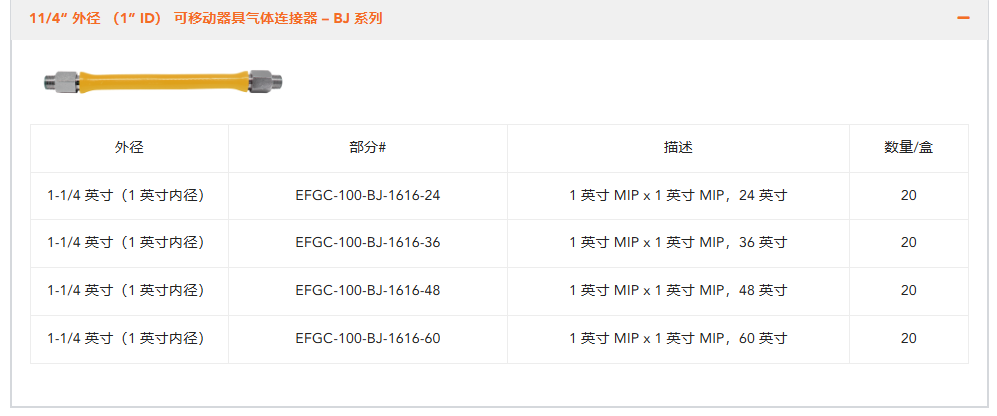997x416 pixels.
Task: Select part number EFGC-100-BJ-1616-60
Action: point(368,339)
